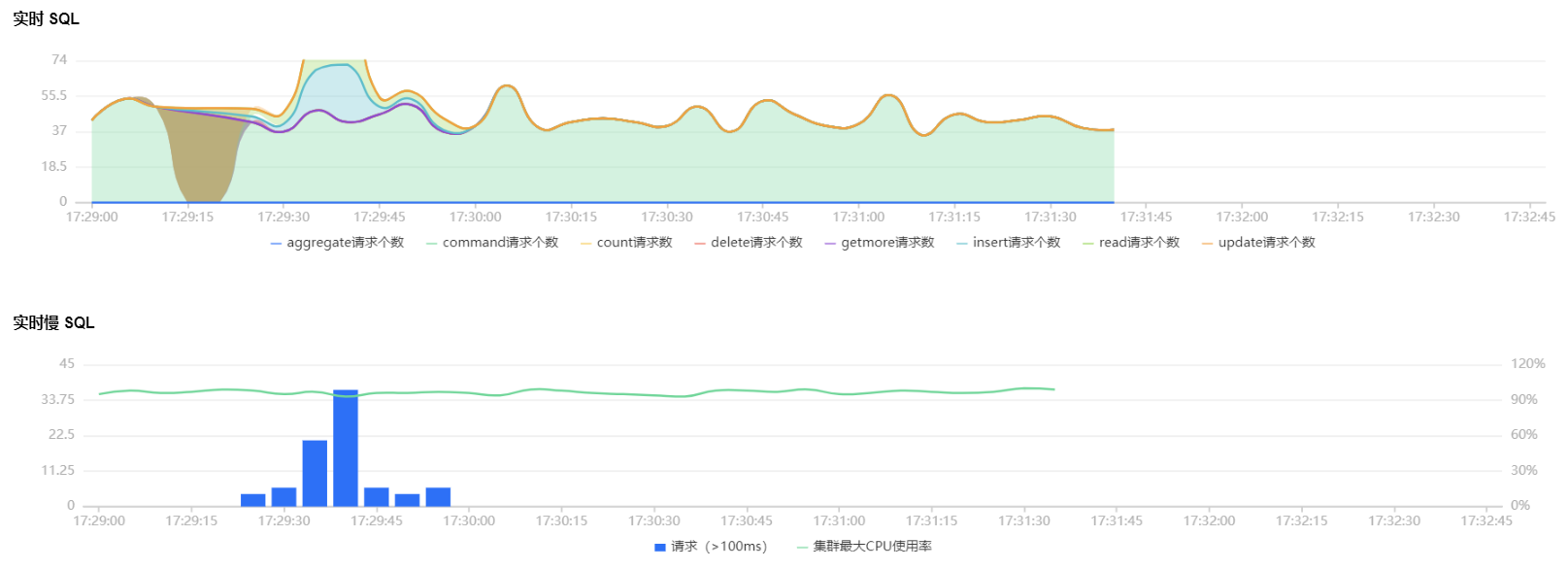
Task: Toggle the command请求个数 legend series
Action: (x=492, y=243)
